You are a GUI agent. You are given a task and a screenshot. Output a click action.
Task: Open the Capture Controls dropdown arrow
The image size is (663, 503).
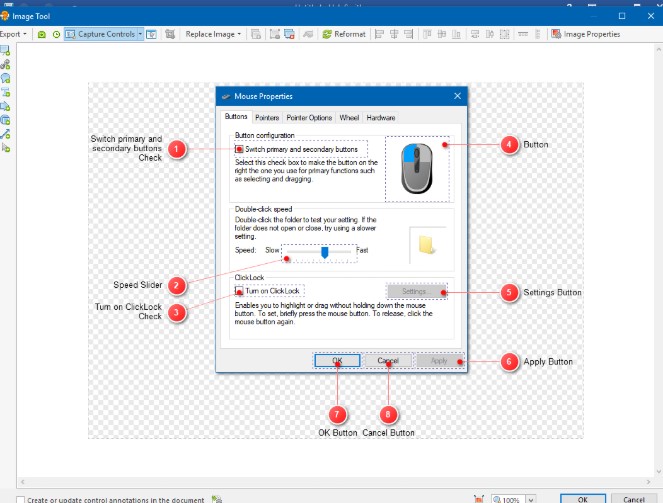coord(140,34)
